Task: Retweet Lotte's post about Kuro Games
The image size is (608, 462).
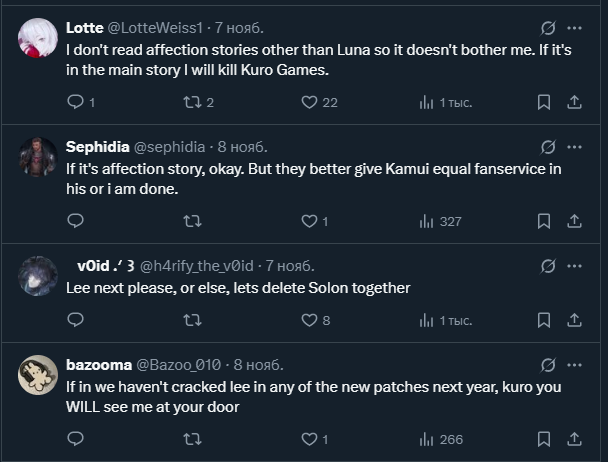Action: pos(193,102)
